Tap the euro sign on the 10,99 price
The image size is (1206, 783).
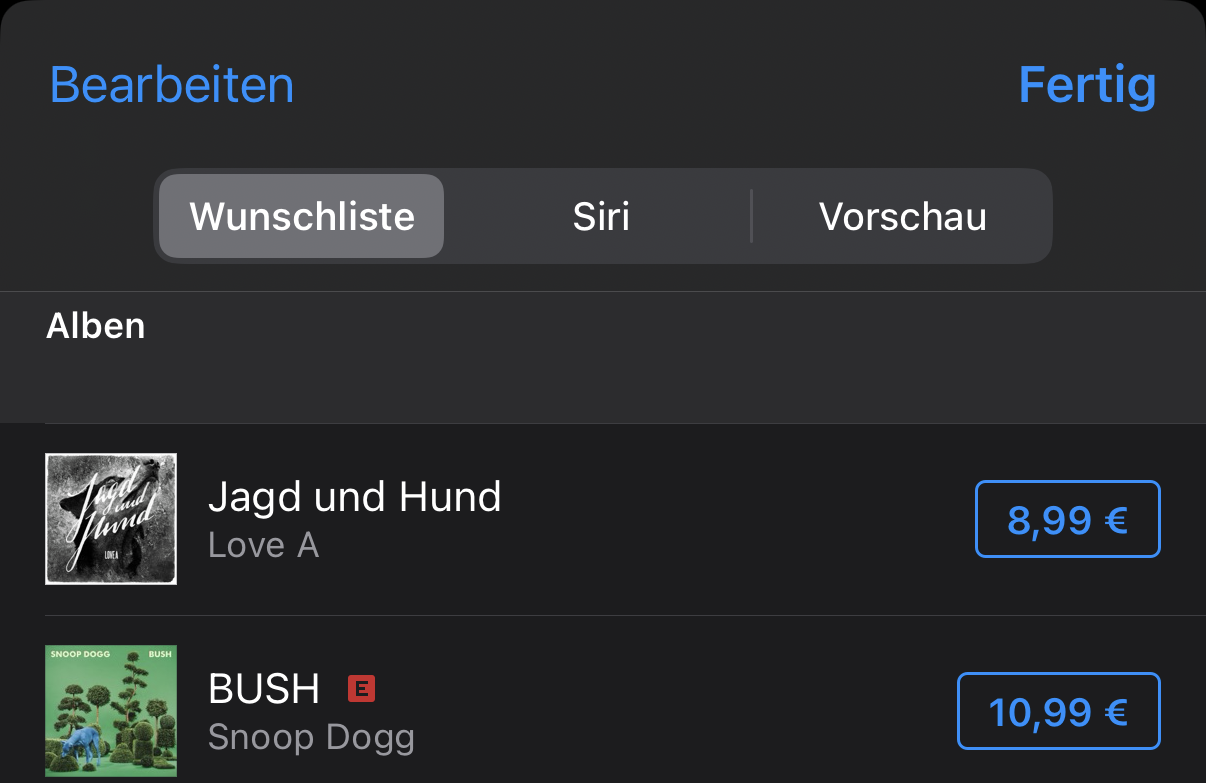[x=1116, y=711]
